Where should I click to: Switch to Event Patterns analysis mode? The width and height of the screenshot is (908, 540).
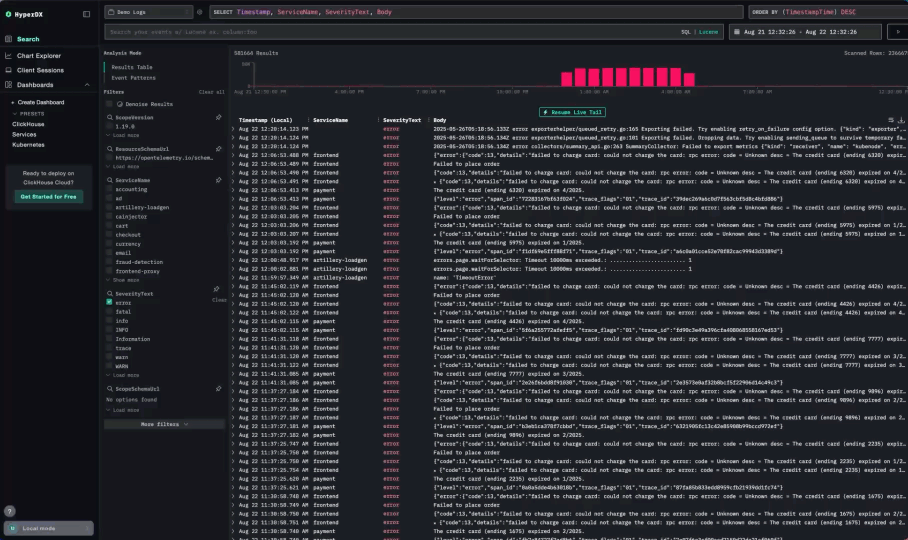point(133,77)
